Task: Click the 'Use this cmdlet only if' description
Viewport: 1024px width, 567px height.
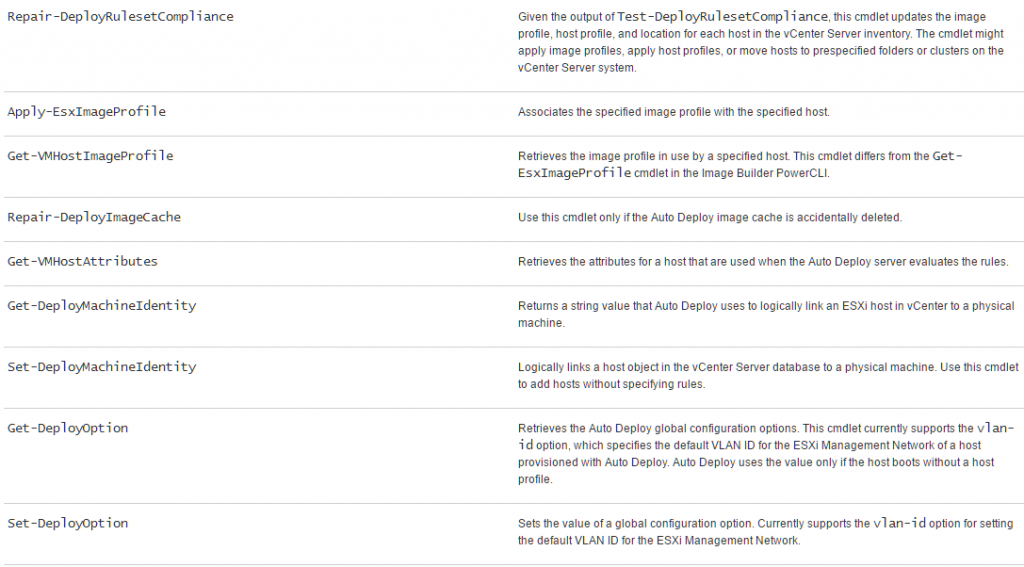Action: tap(710, 218)
